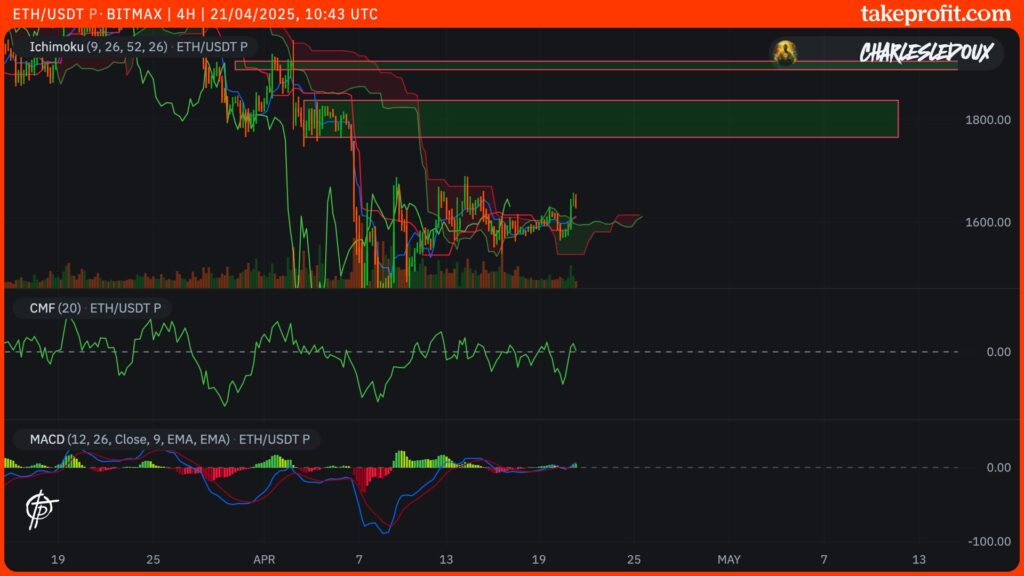1024x576 pixels.
Task: Click the APR label on the time axis
Action: (264, 561)
